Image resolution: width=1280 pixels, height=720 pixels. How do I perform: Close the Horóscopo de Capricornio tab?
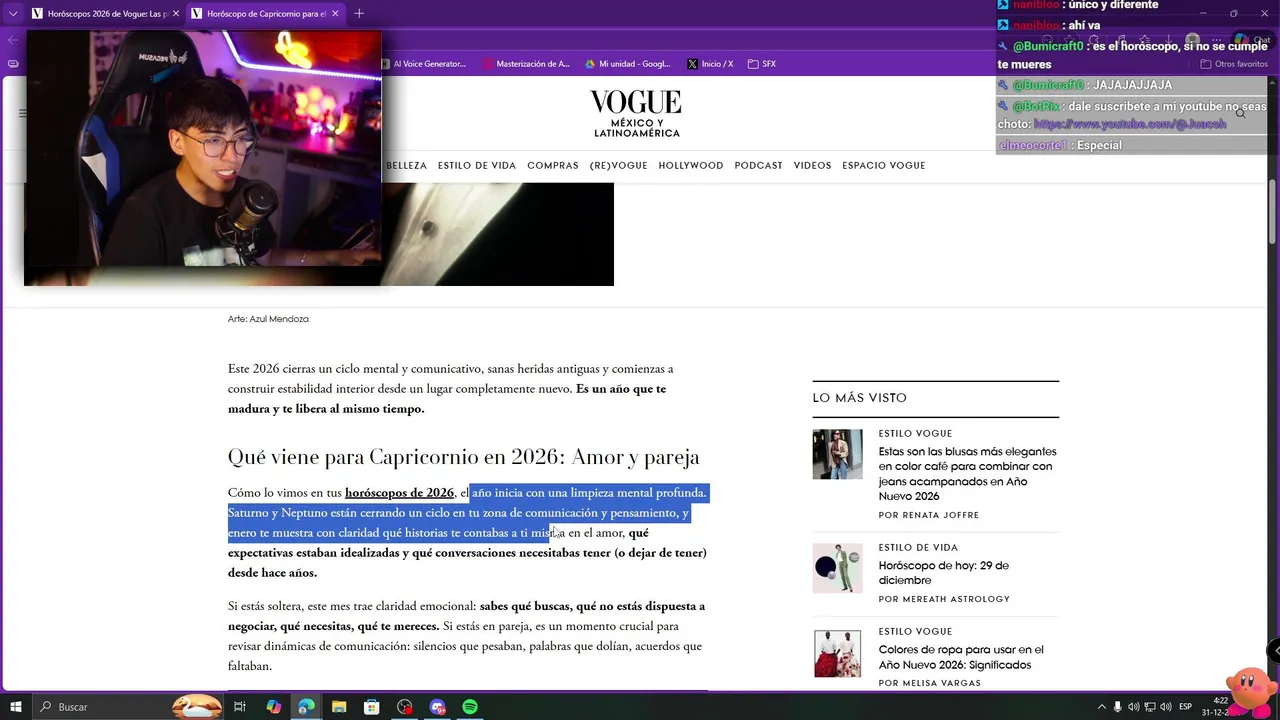(335, 14)
